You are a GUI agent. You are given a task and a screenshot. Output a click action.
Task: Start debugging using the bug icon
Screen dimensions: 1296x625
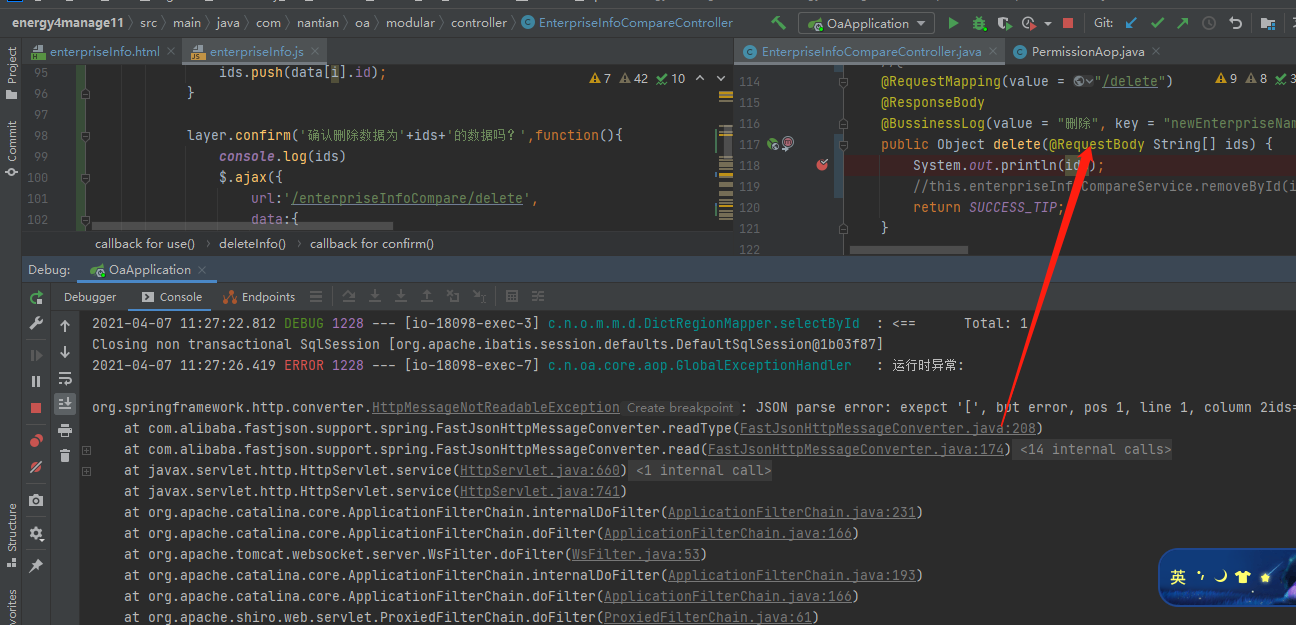(x=979, y=22)
